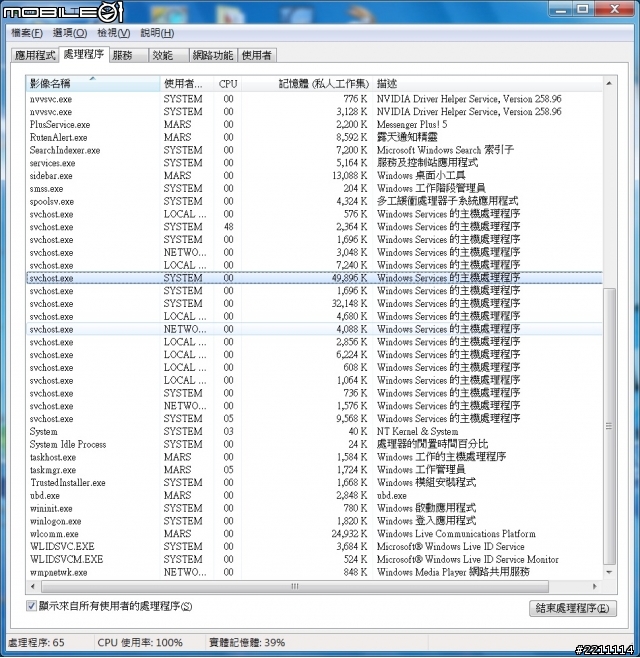Click the NT Kernel & System description
The width and height of the screenshot is (640, 658).
[x=417, y=431]
